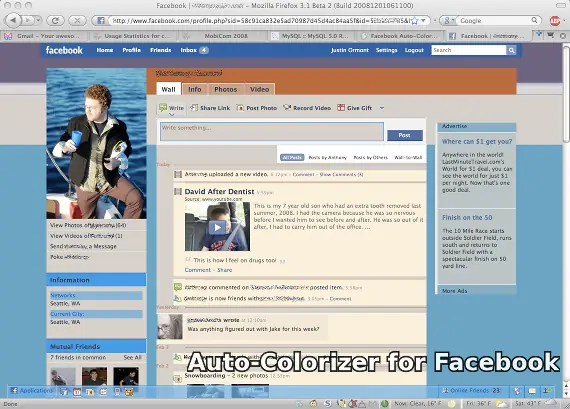Bookmark page with star icon
The height and width of the screenshot is (409, 570).
pyautogui.click(x=415, y=21)
